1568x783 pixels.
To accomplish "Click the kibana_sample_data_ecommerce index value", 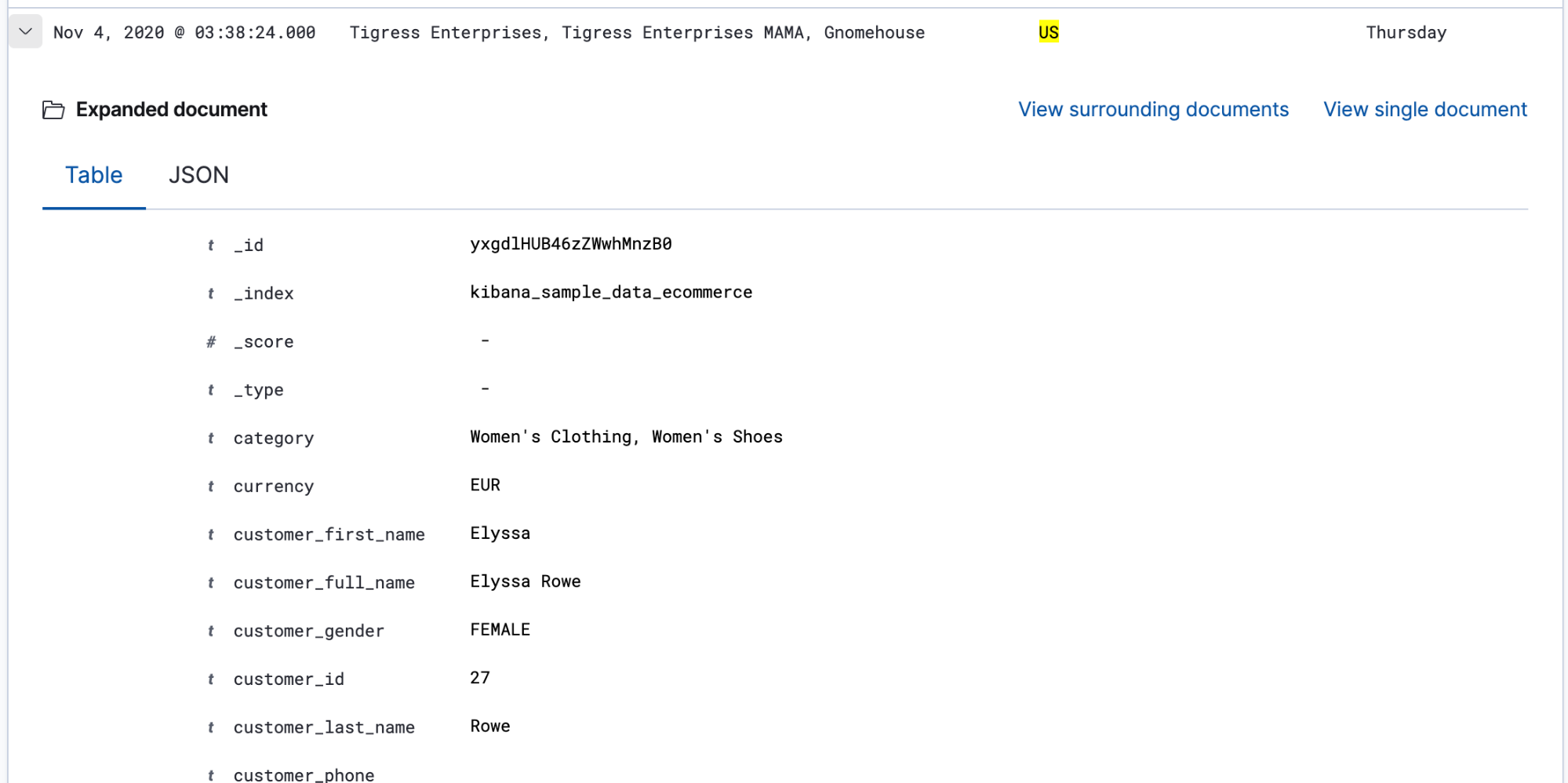I will [611, 293].
